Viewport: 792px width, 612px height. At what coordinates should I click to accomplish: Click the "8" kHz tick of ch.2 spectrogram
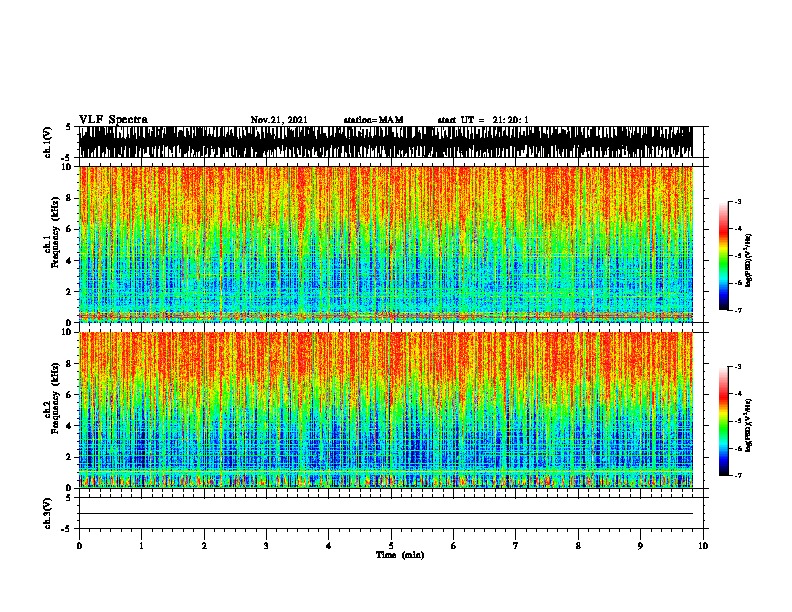coord(70,364)
